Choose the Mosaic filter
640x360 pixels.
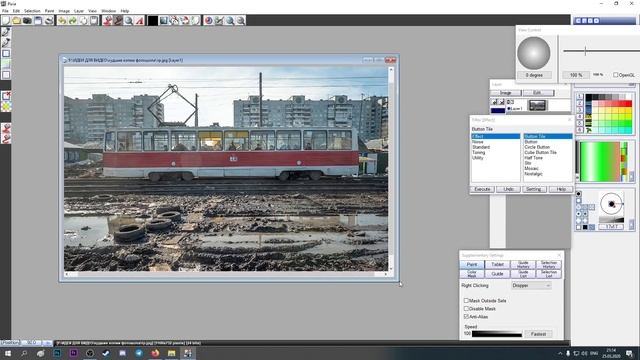(531, 168)
